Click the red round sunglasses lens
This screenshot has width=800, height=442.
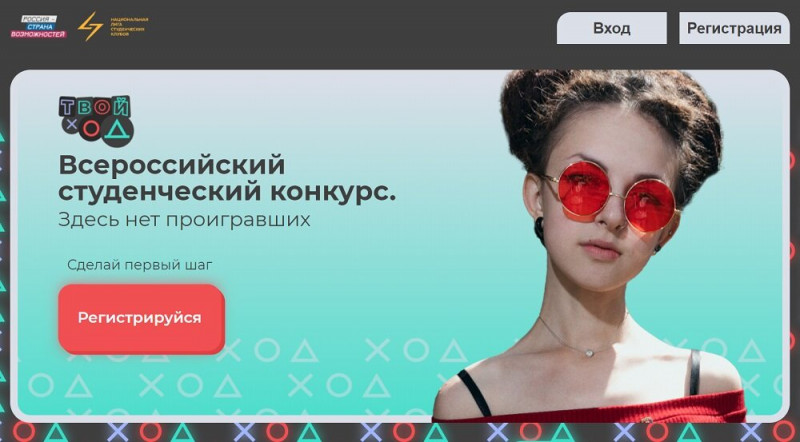584,188
